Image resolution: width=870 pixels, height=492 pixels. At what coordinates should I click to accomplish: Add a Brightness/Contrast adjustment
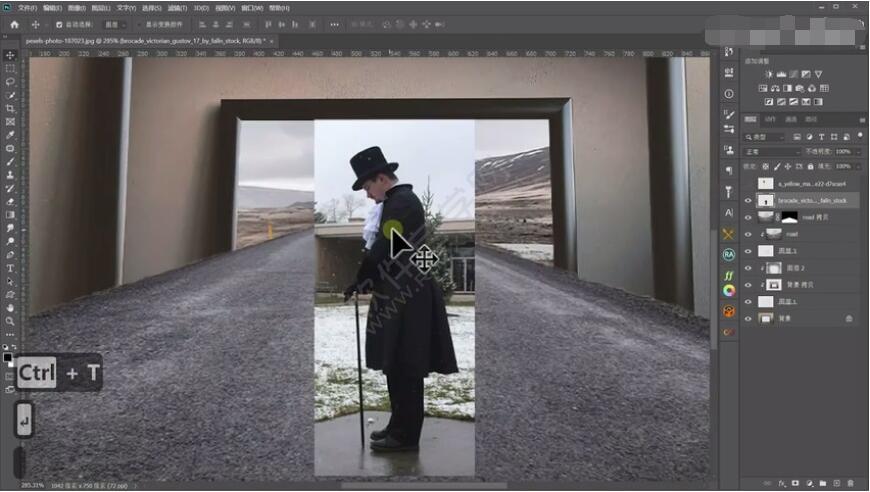point(769,74)
